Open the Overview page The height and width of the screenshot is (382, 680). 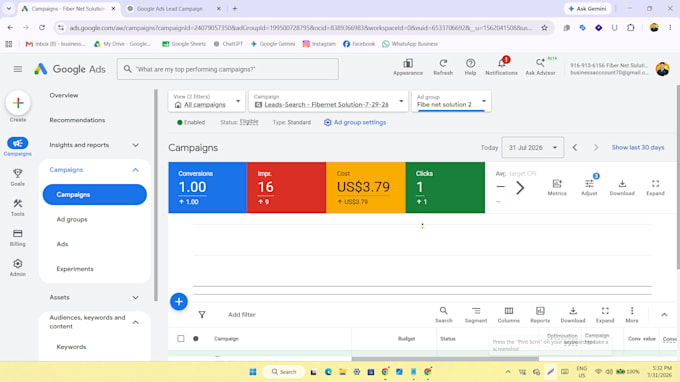(x=64, y=95)
